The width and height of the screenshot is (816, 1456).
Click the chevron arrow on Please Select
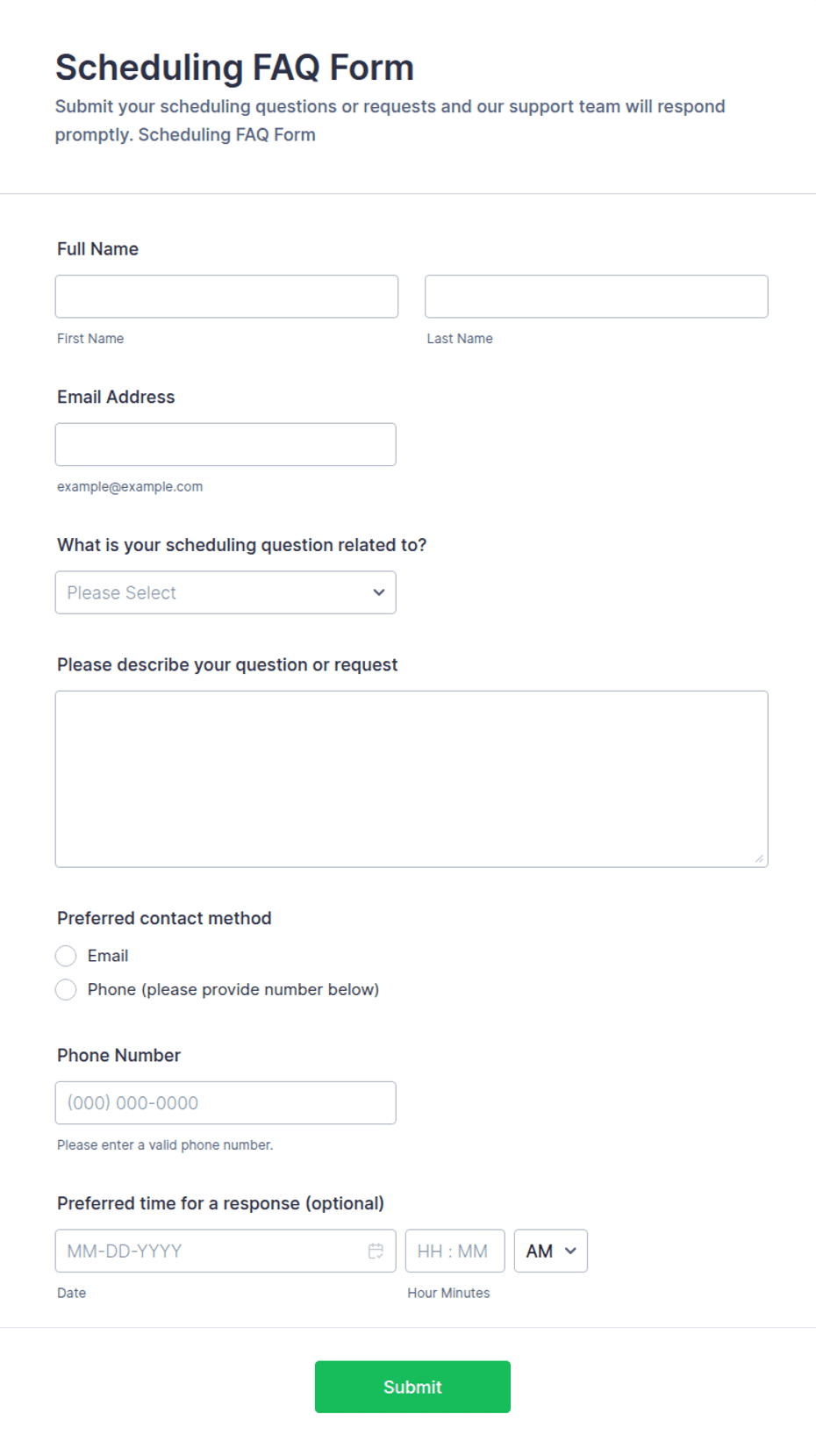pos(379,592)
